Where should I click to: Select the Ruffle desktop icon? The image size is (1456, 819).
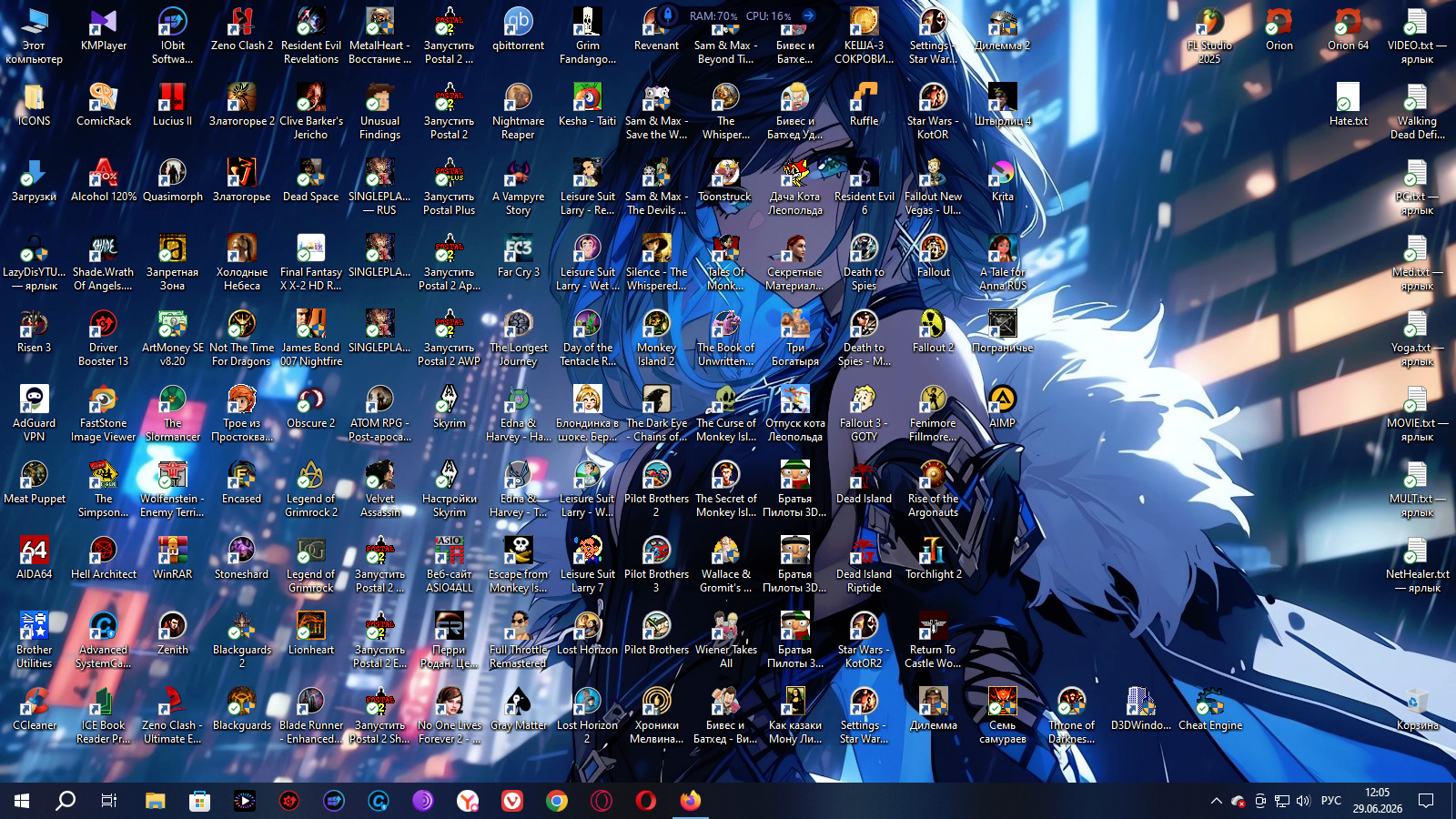864,105
